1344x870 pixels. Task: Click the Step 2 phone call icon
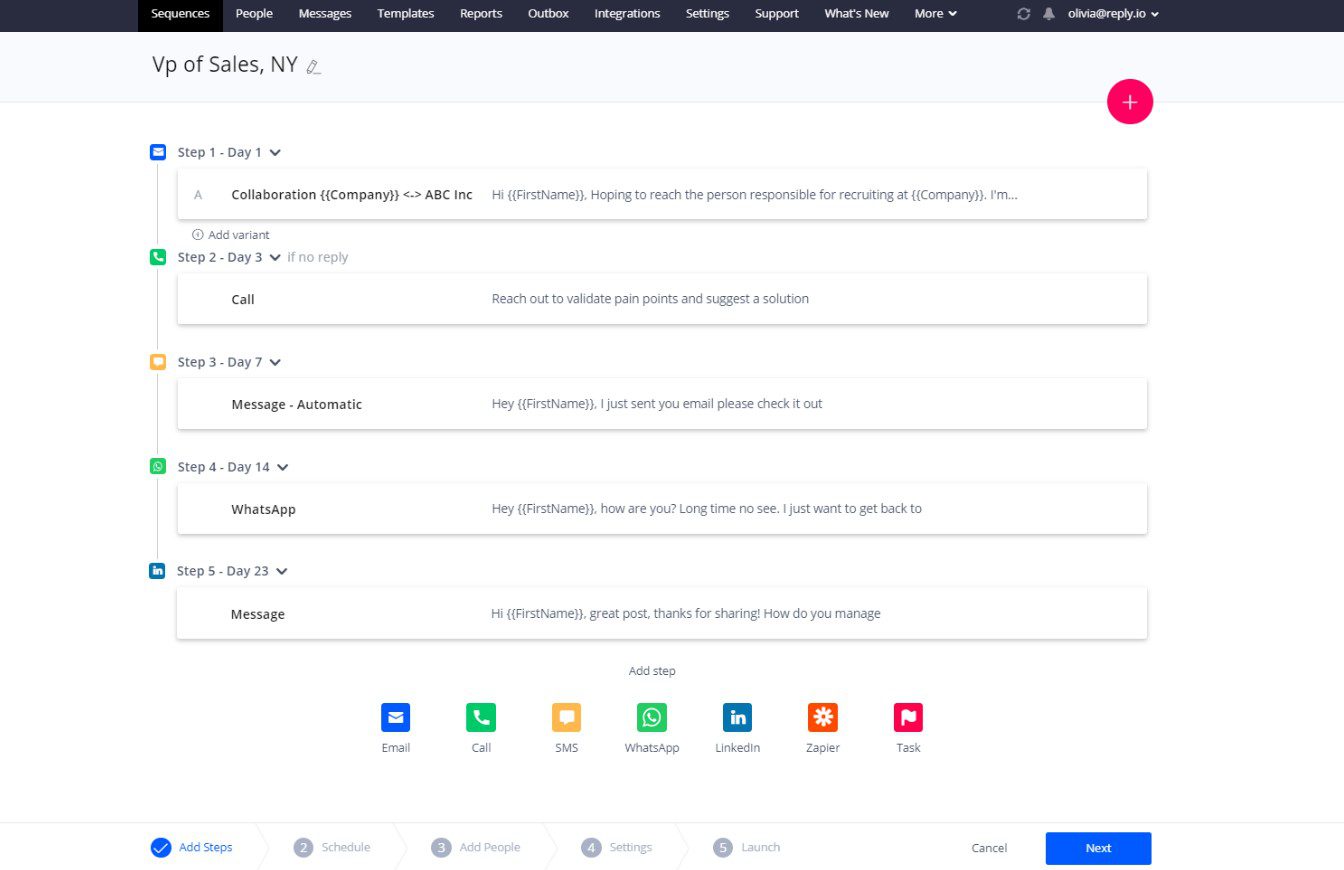157,257
